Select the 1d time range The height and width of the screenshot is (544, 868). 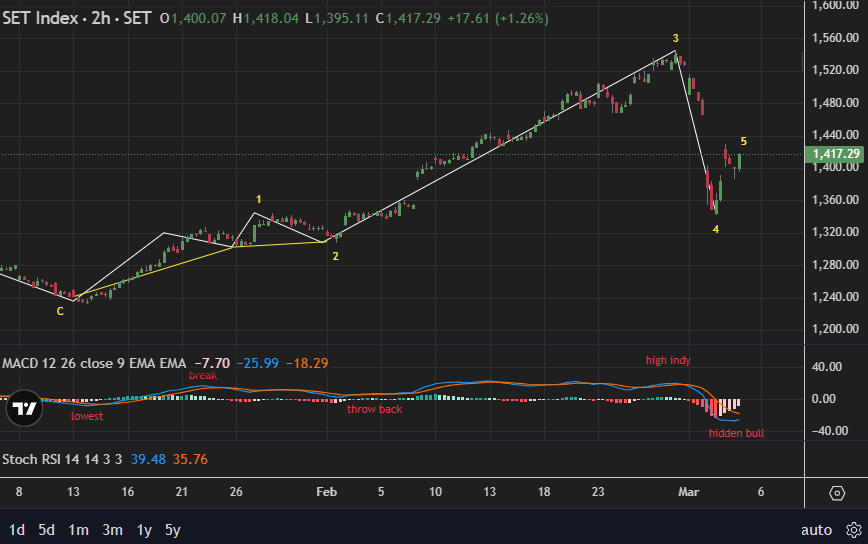pyautogui.click(x=17, y=530)
